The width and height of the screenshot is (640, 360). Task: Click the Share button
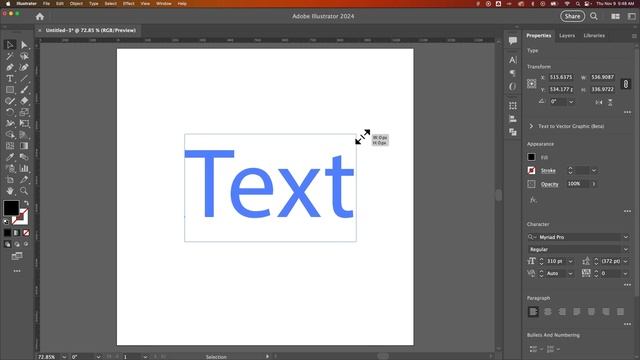[572, 16]
